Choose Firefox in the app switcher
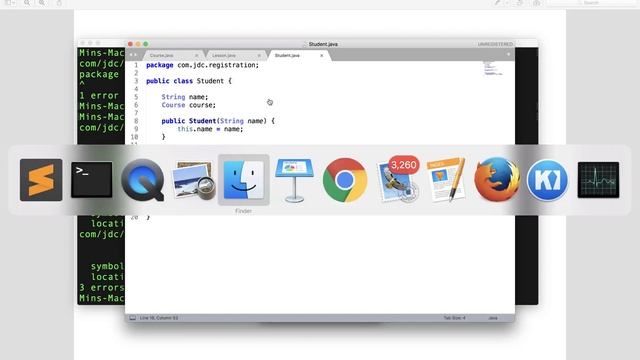The image size is (640, 360). (x=497, y=180)
